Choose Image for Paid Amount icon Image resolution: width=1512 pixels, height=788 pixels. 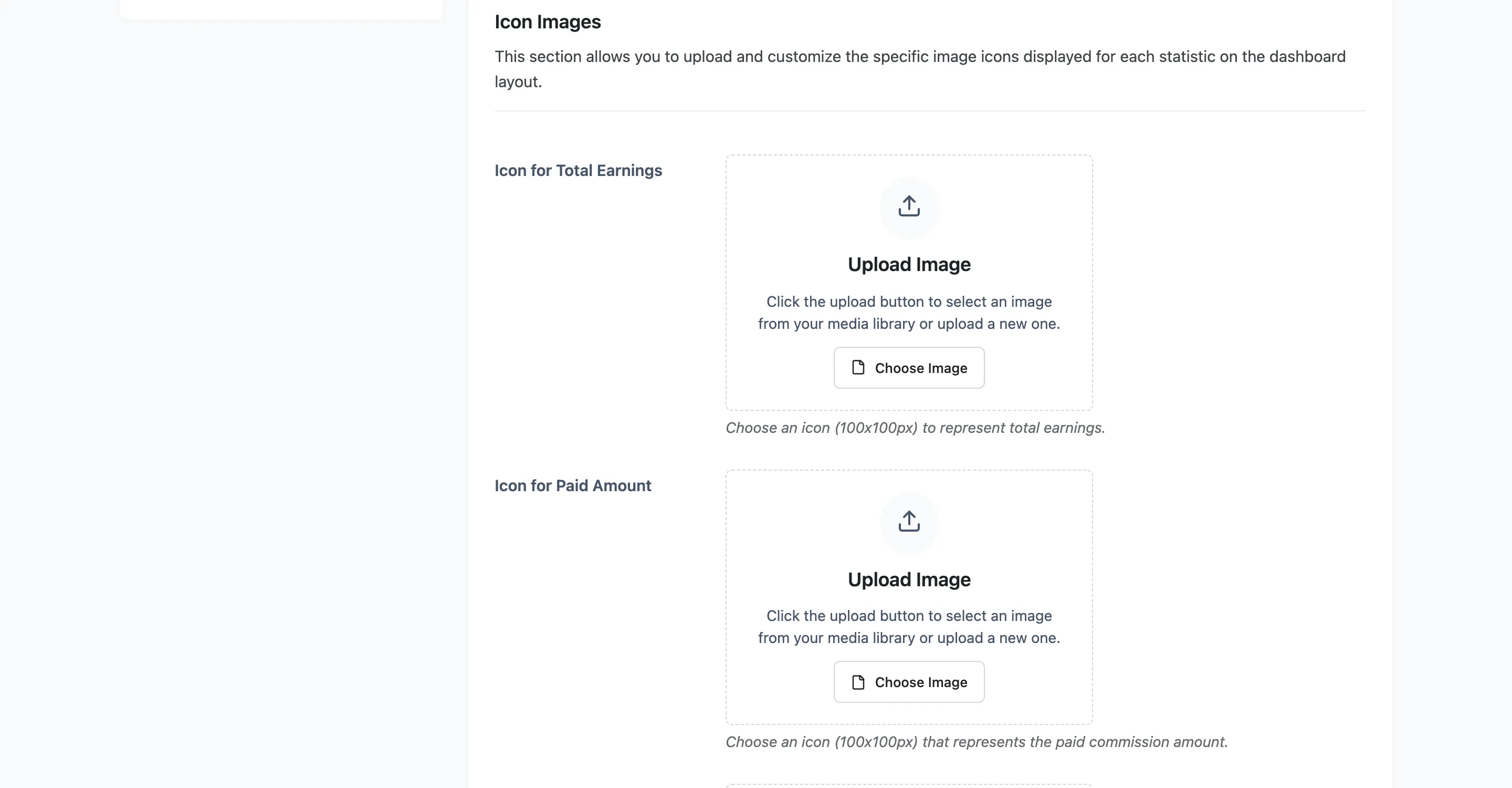pos(909,682)
